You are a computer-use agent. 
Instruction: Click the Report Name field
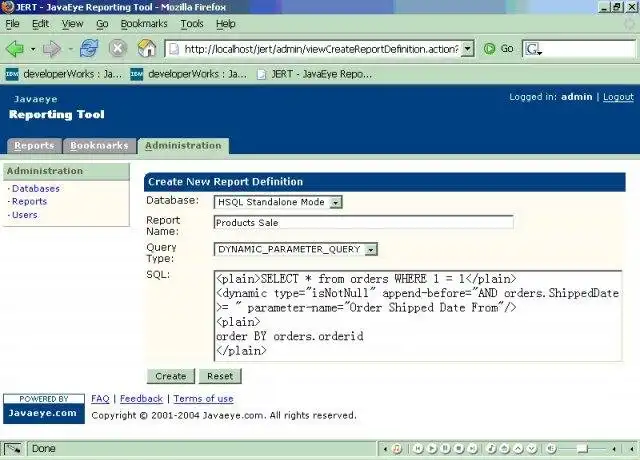pyautogui.click(x=363, y=222)
